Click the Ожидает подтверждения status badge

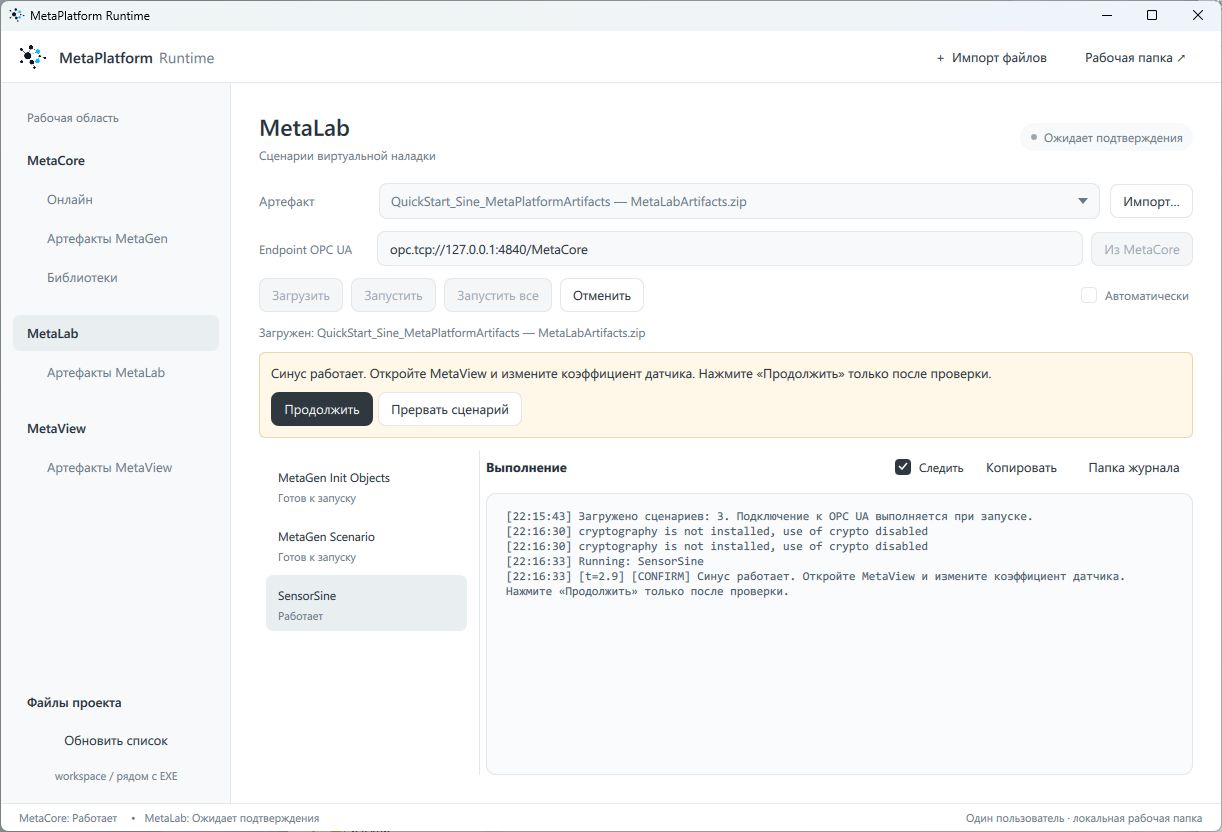1106,138
